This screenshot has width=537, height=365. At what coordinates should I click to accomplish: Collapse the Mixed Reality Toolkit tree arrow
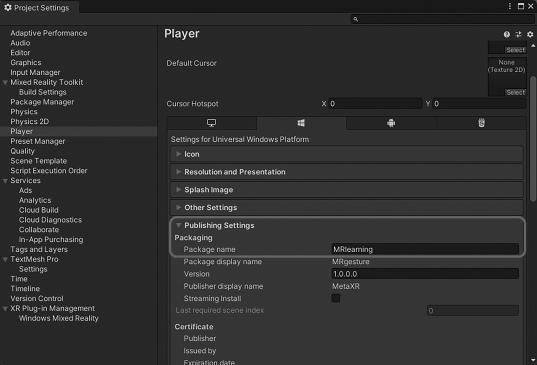tap(5, 83)
